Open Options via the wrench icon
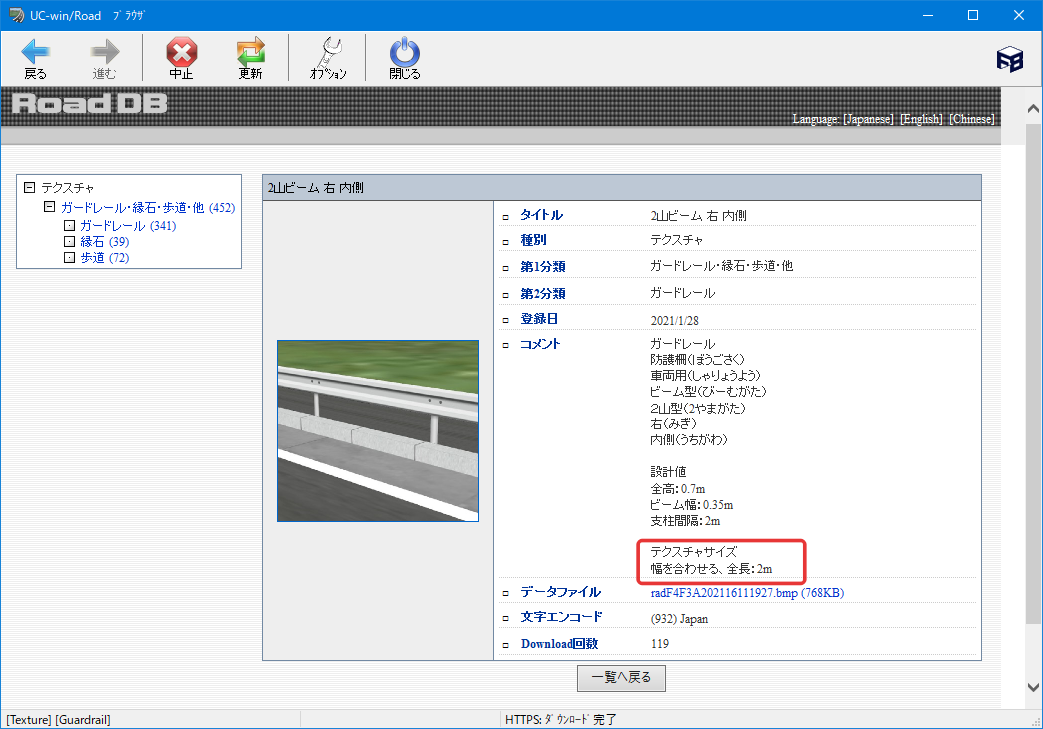The height and width of the screenshot is (729, 1043). [x=329, y=51]
